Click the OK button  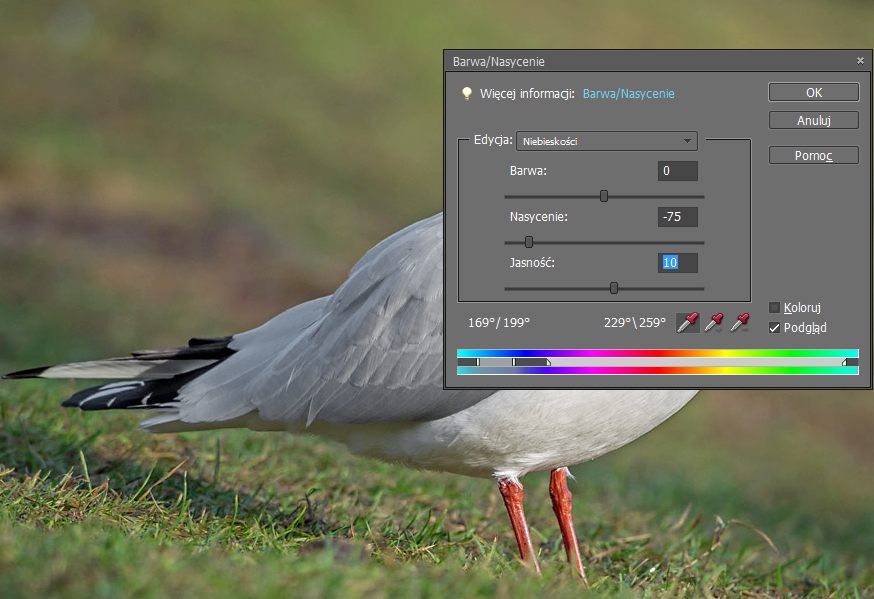point(814,92)
